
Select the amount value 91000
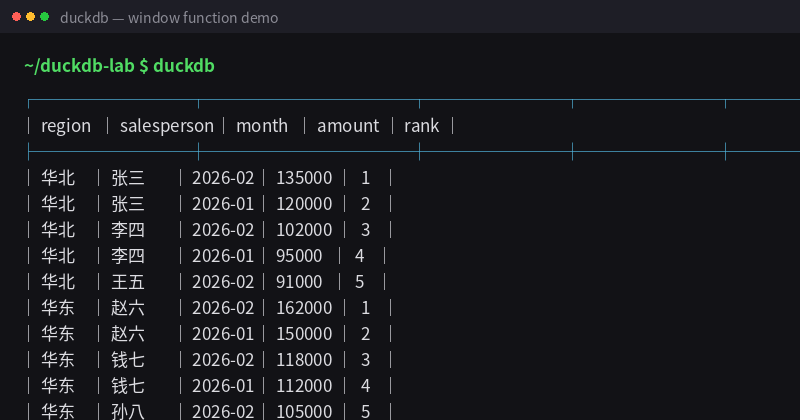299,282
